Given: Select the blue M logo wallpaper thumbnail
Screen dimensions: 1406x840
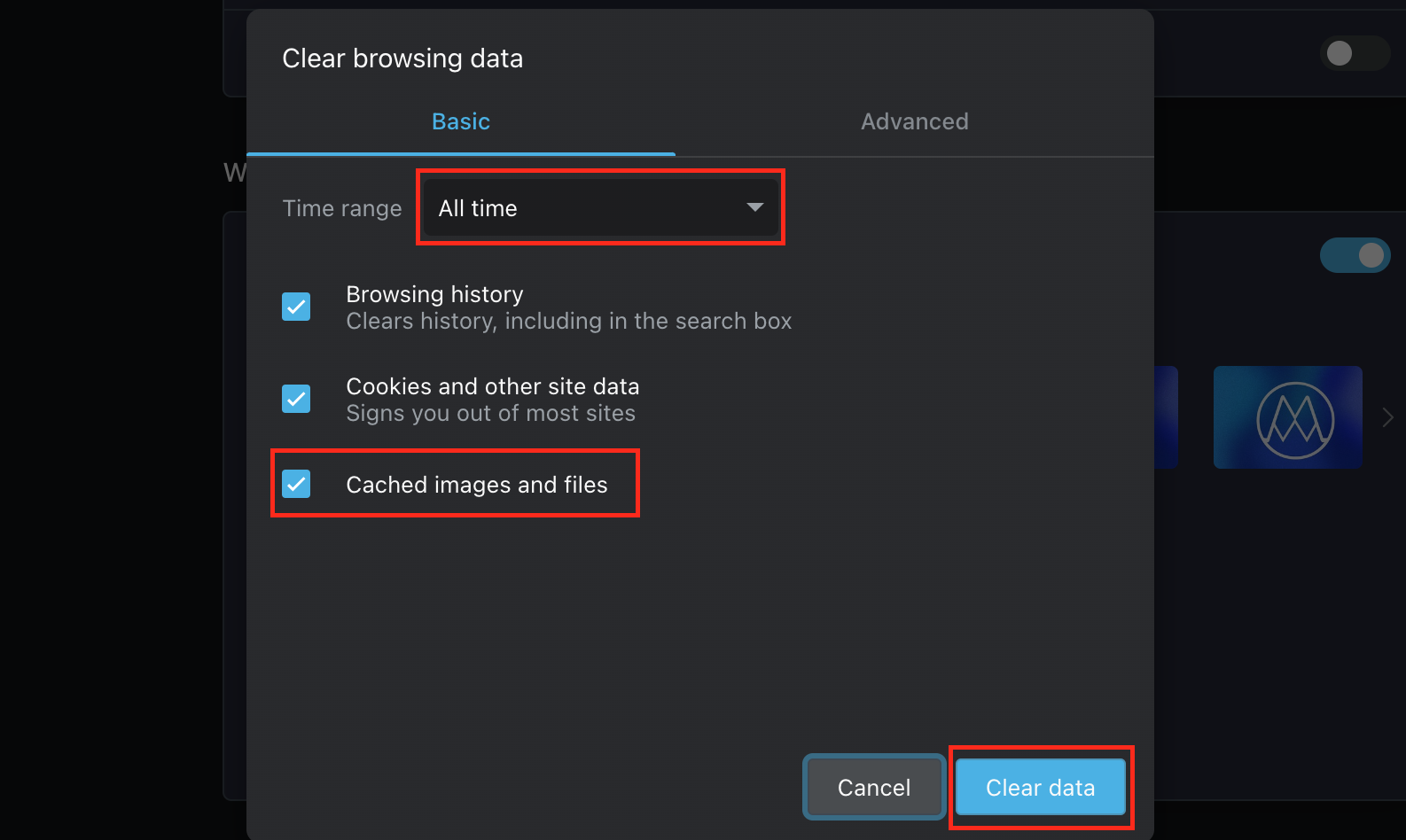Looking at the screenshot, I should pyautogui.click(x=1287, y=417).
